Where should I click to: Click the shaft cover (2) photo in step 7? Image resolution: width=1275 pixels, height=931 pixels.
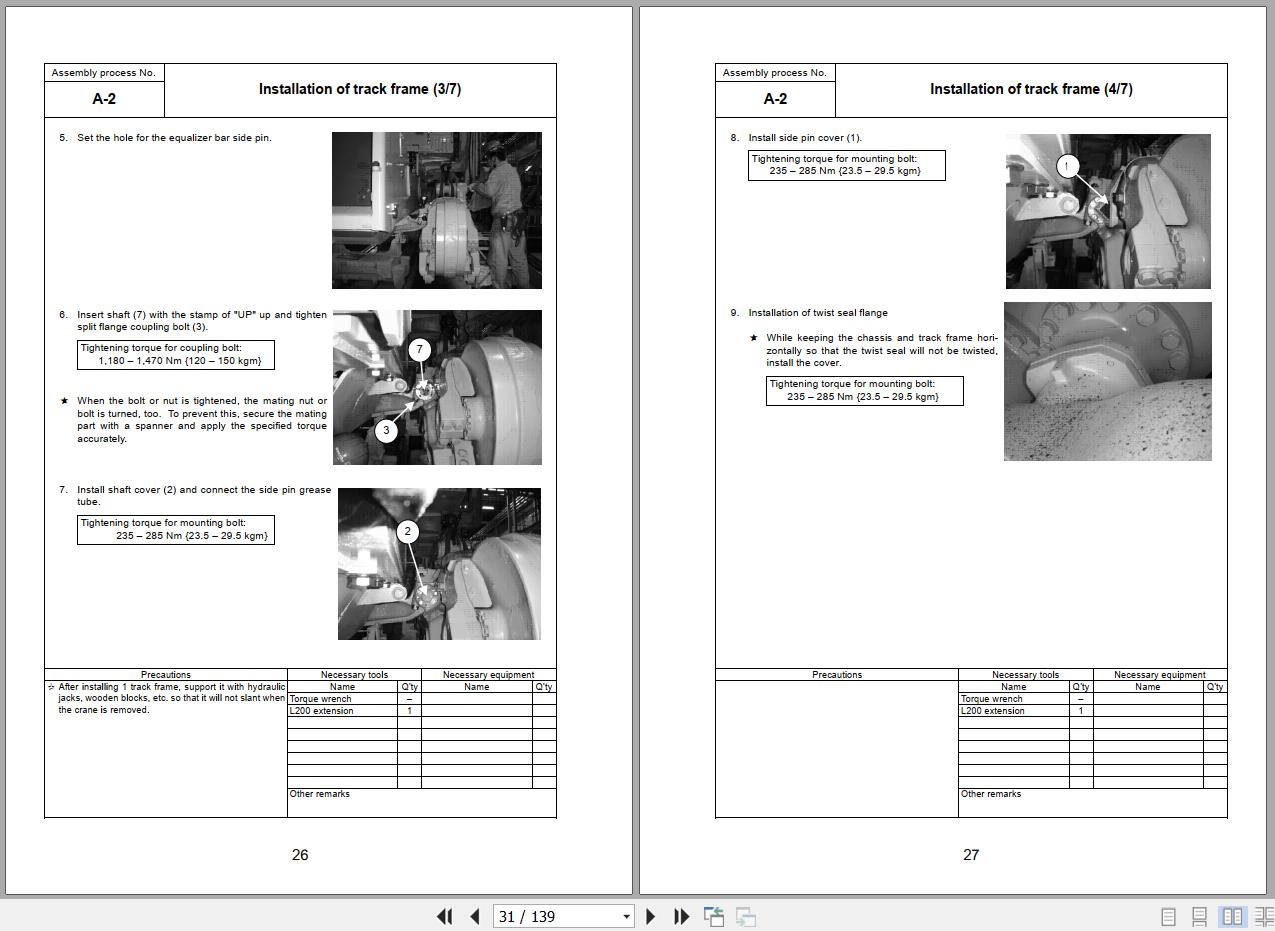439,564
